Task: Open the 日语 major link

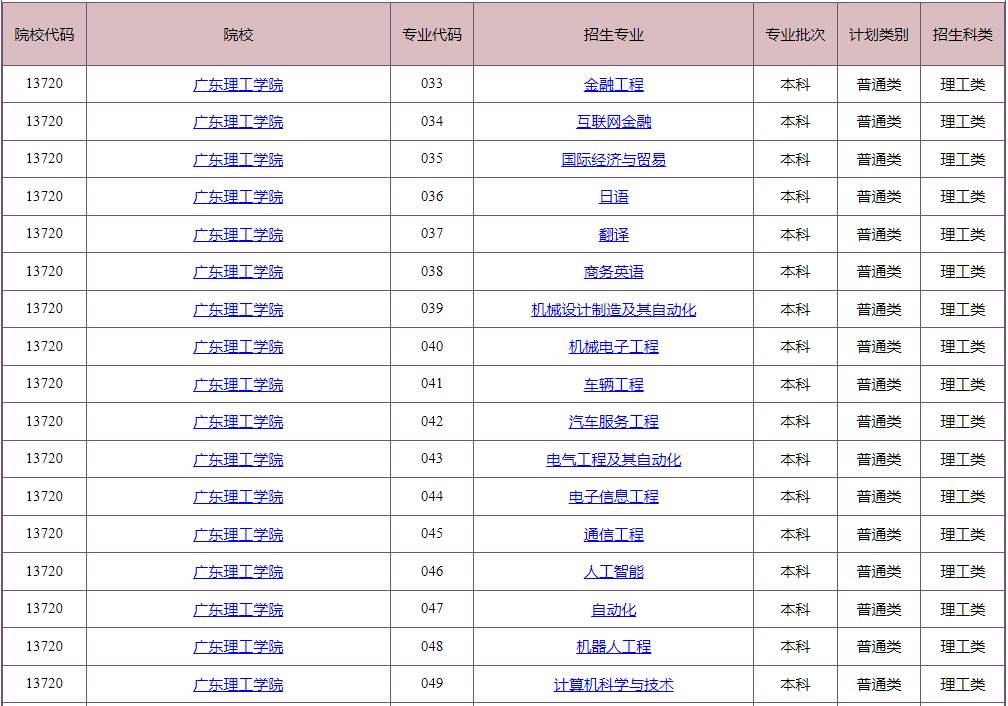Action: (x=613, y=196)
